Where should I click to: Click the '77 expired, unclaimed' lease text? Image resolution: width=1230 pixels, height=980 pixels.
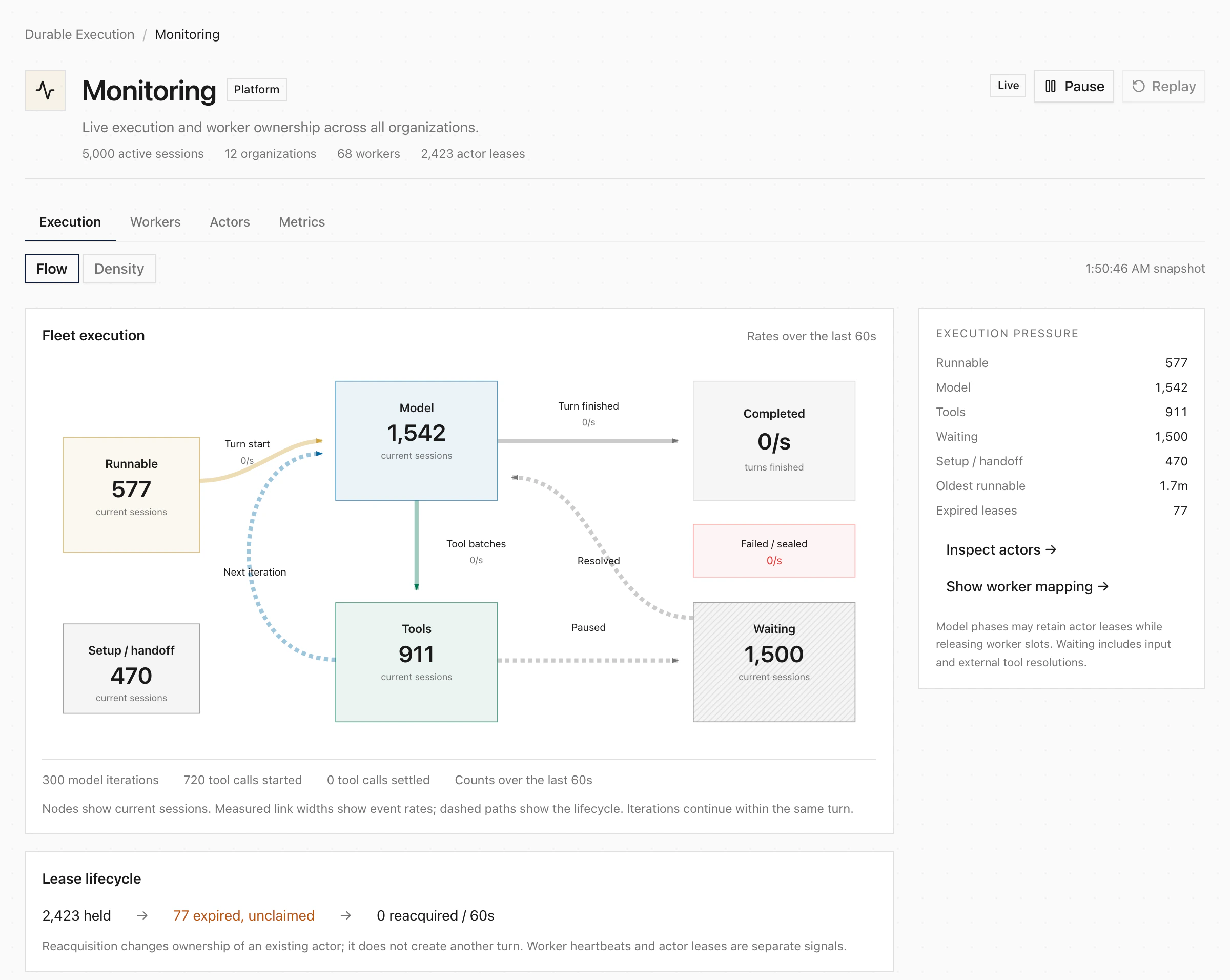tap(243, 915)
